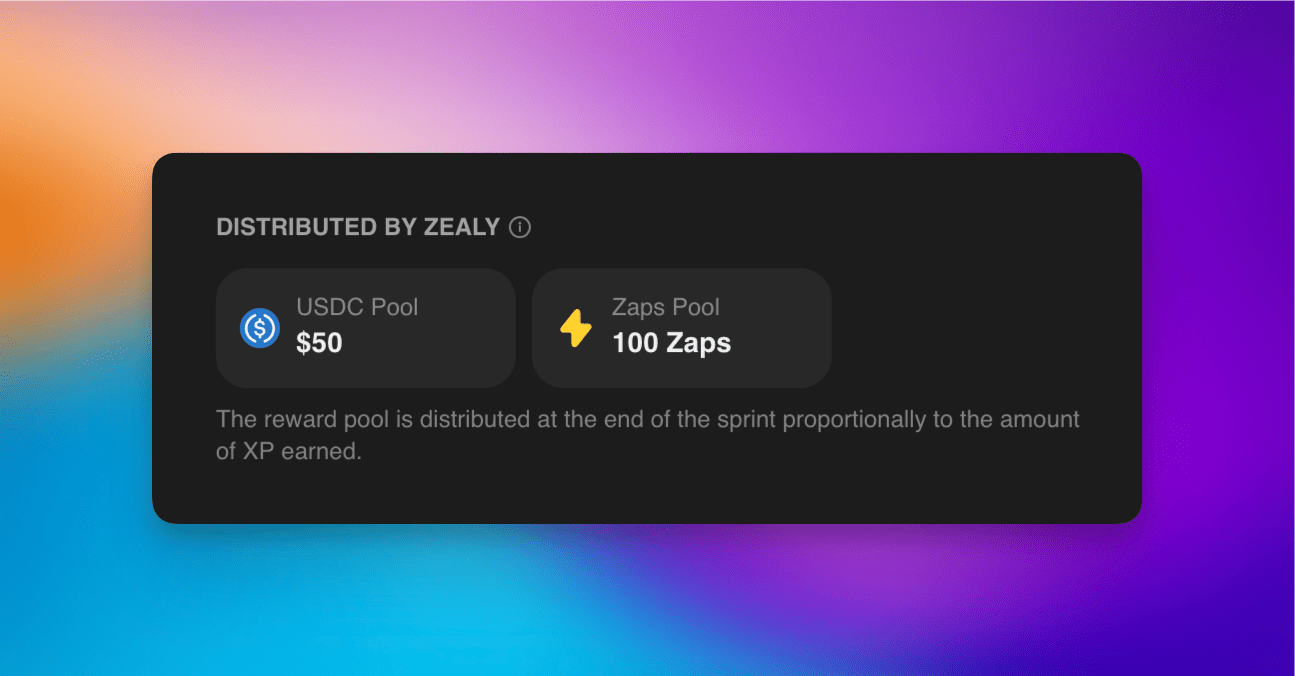Click the "Zaps Pool" label
The image size is (1295, 676).
[666, 307]
